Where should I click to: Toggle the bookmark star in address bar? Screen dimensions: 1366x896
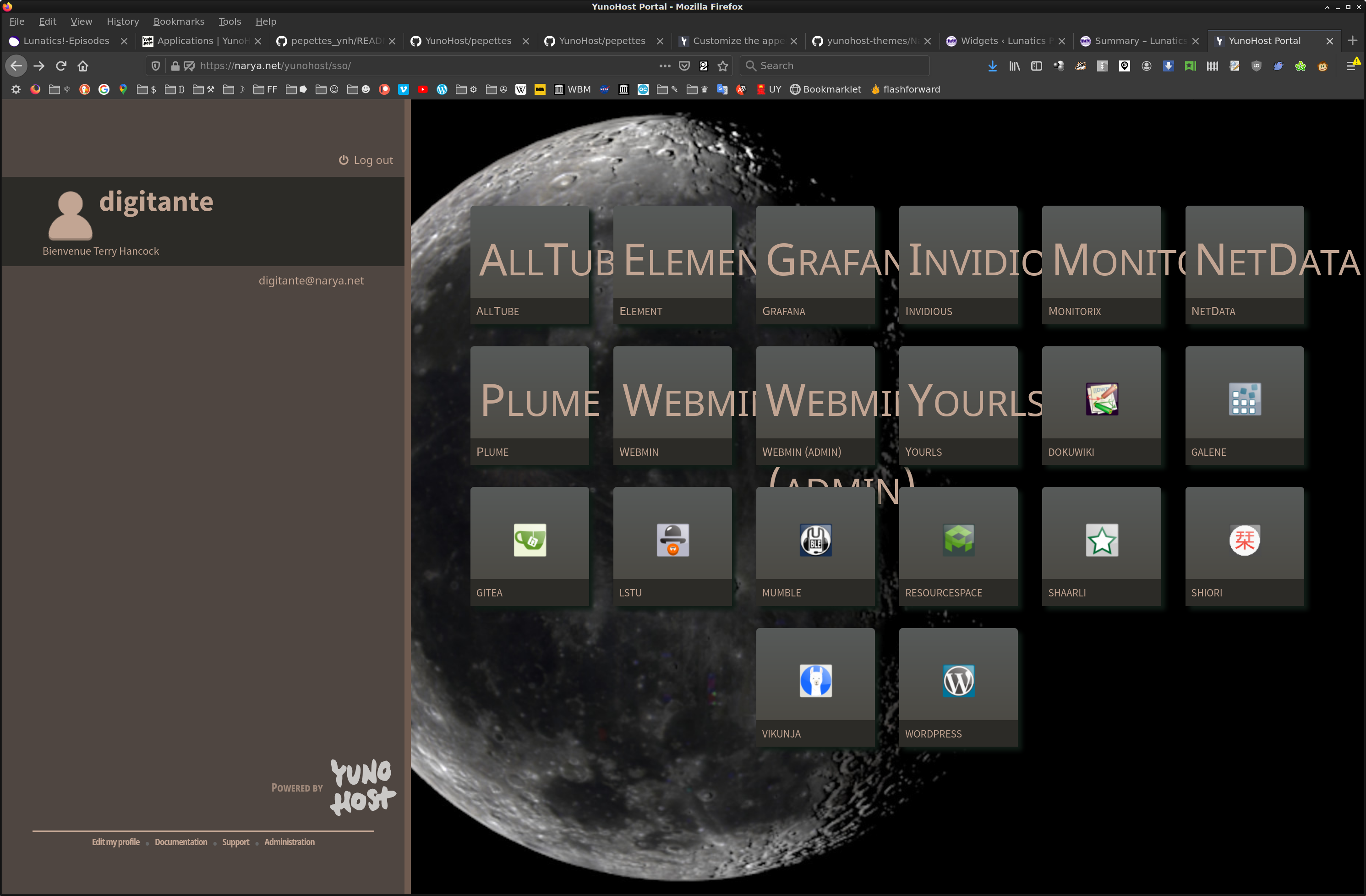pos(722,66)
